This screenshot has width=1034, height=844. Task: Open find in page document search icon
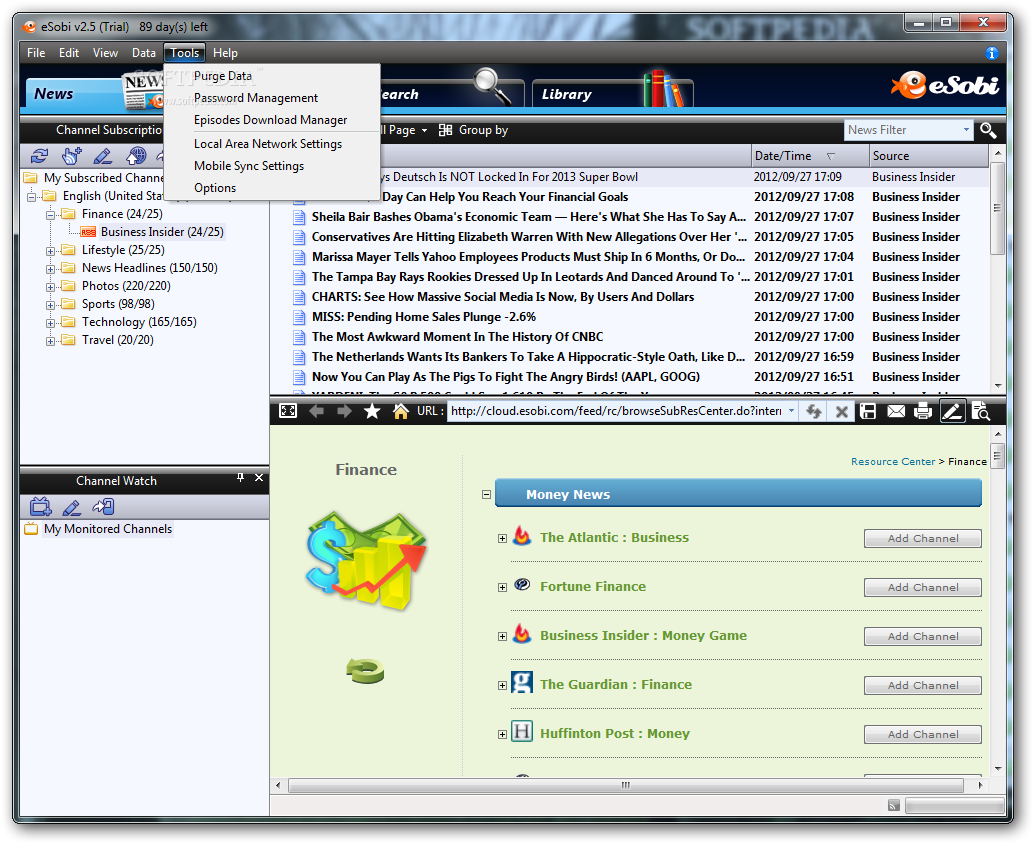click(x=981, y=411)
